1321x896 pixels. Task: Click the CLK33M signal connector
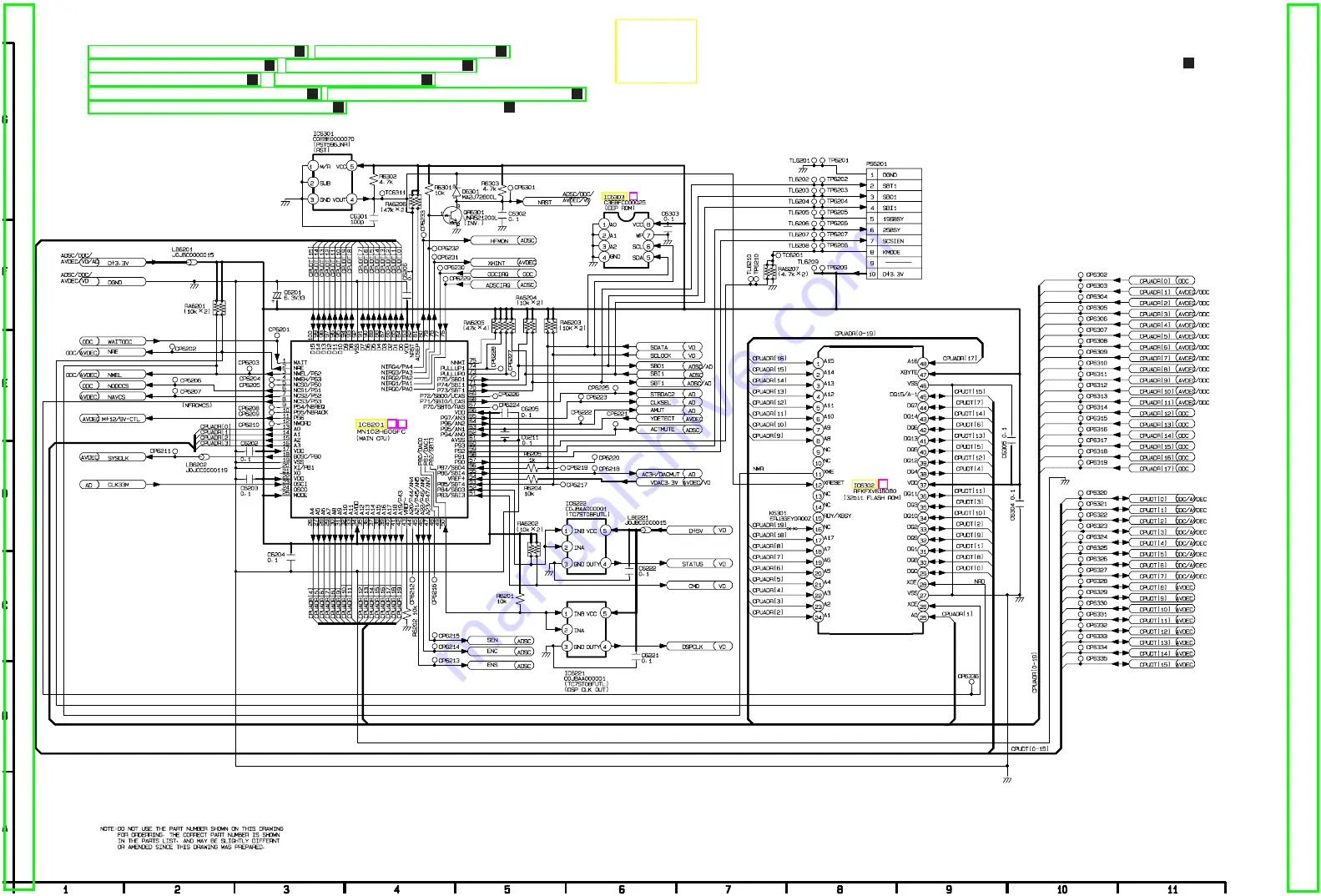pyautogui.click(x=112, y=485)
